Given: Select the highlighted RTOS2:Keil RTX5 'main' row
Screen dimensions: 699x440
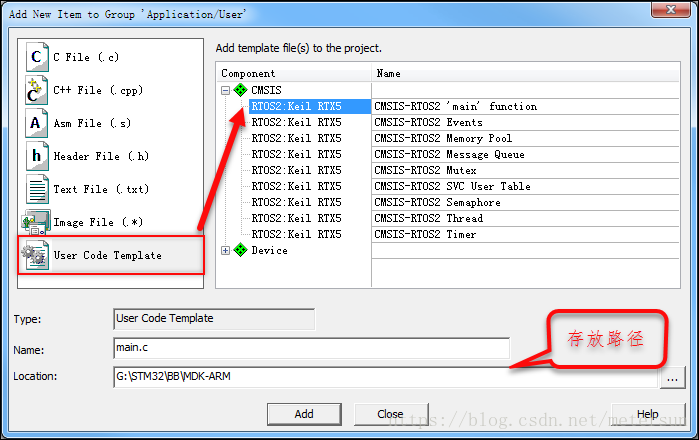Looking at the screenshot, I should [x=310, y=107].
